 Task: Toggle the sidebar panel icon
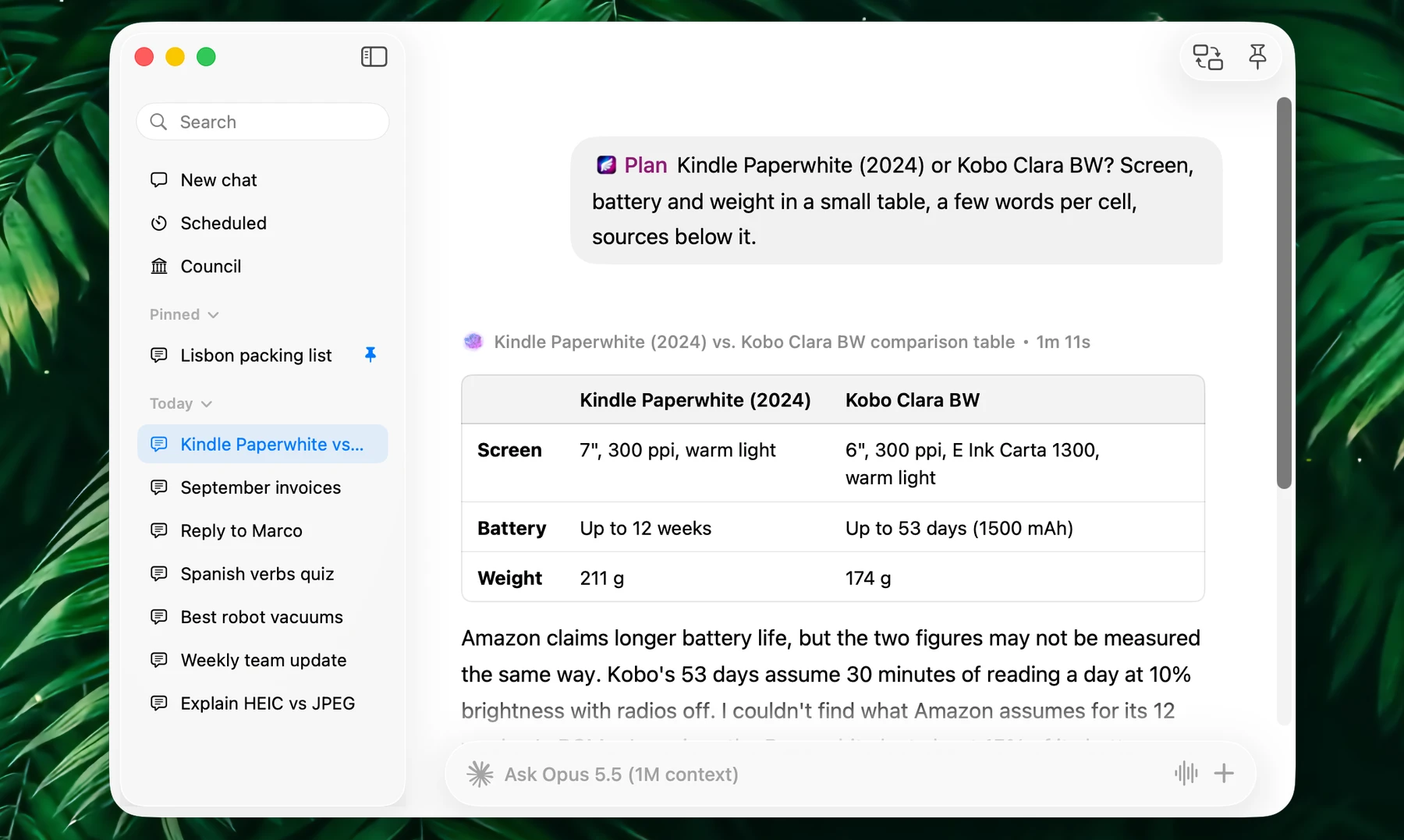pyautogui.click(x=374, y=57)
